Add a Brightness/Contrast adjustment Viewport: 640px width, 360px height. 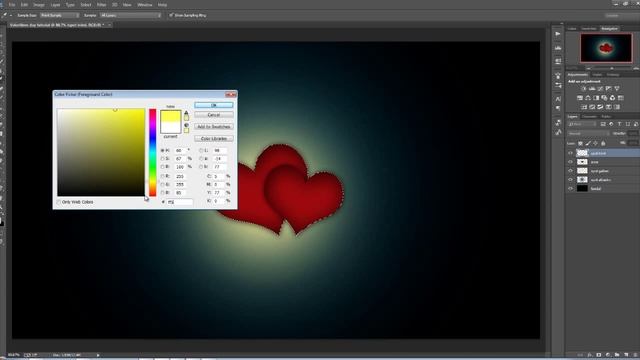point(584,89)
